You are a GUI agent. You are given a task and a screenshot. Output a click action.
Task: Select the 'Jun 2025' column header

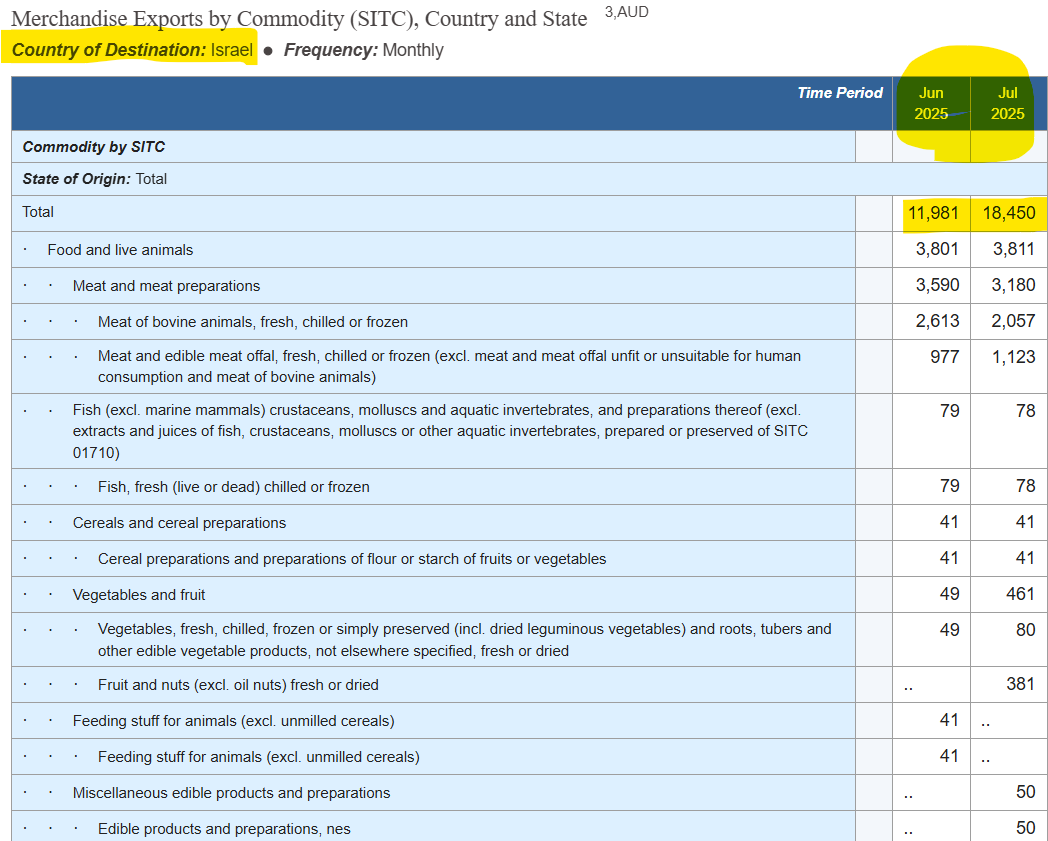(x=931, y=104)
